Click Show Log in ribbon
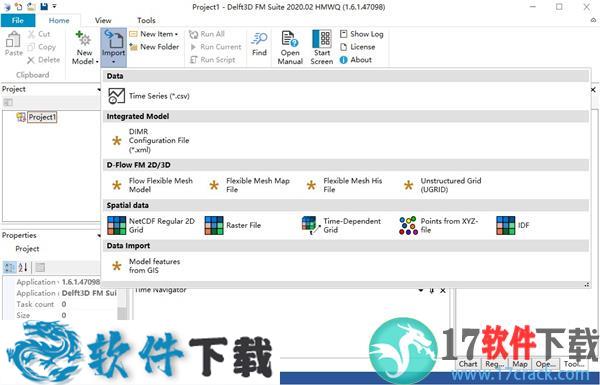This screenshot has height=385, width=600. click(361, 34)
